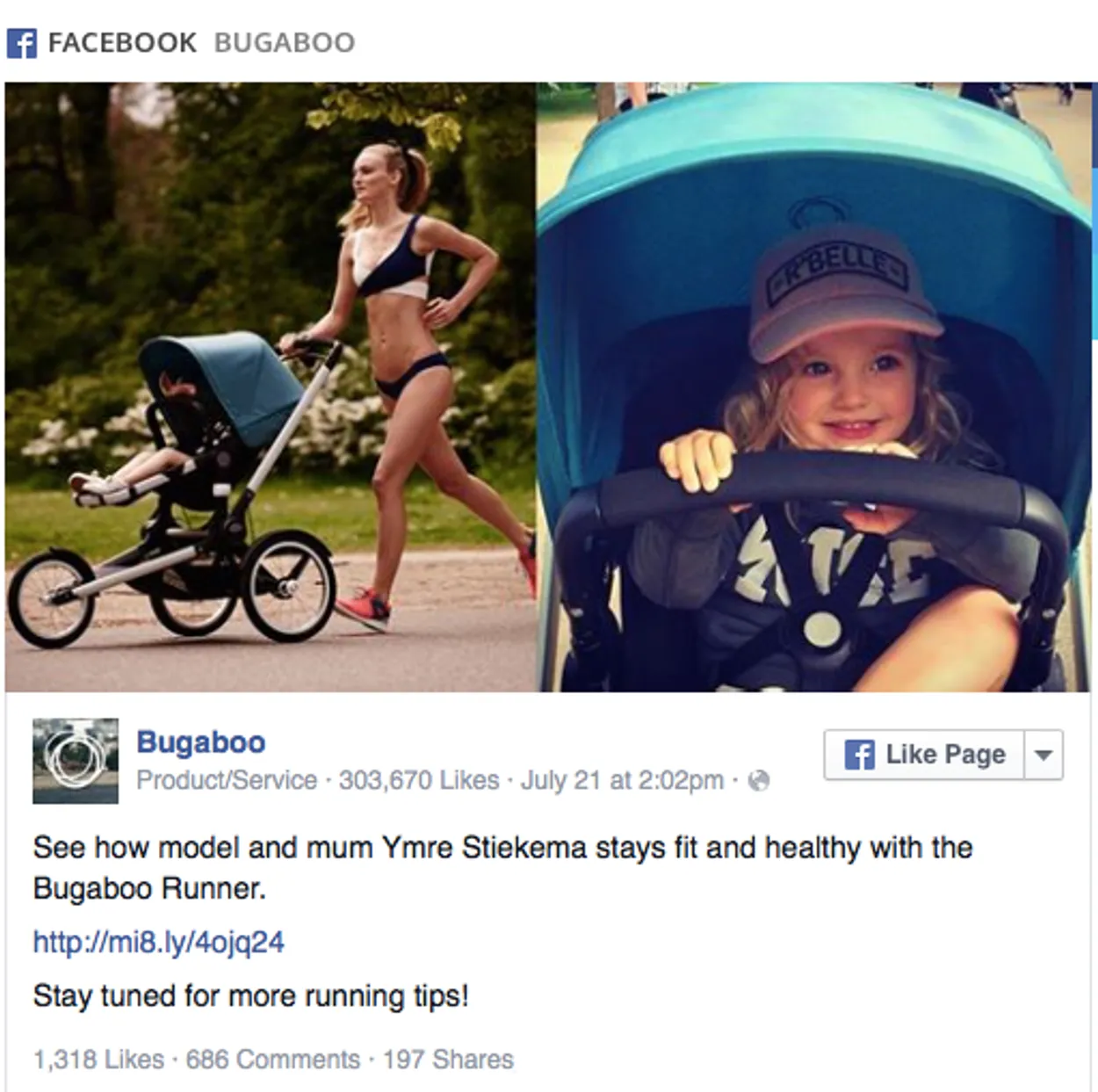The height and width of the screenshot is (1092, 1098).
Task: Click the Like Page button
Action: coord(924,755)
